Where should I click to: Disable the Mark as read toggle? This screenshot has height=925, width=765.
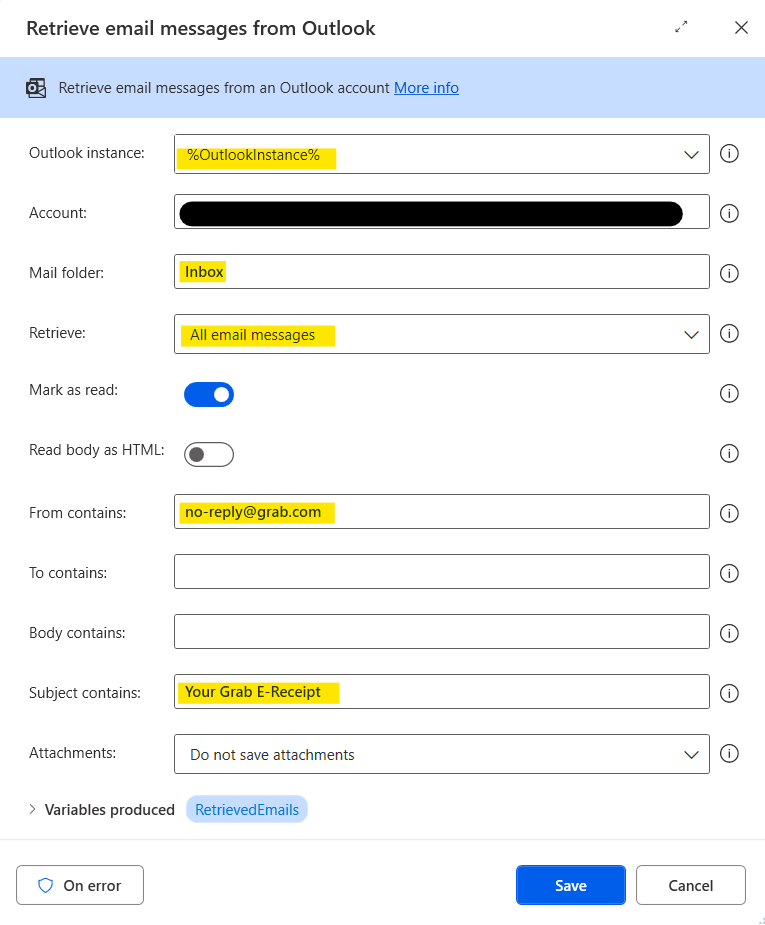coord(208,394)
